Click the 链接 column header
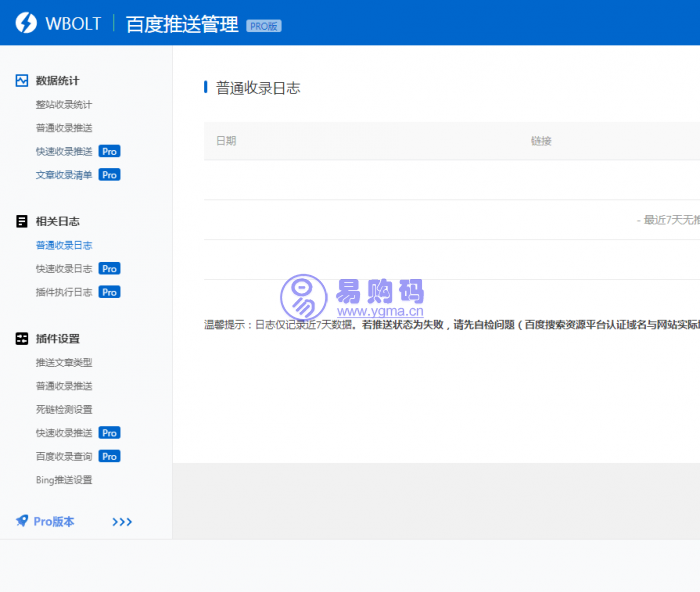700x592 pixels. (541, 141)
